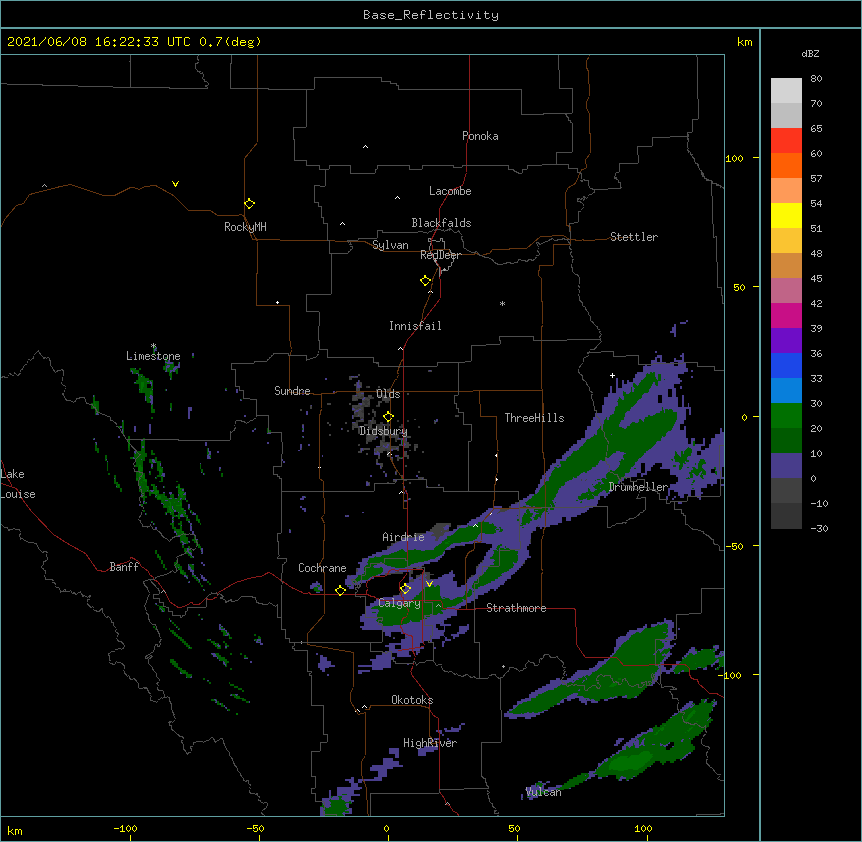862x842 pixels.
Task: Click the Sundre town label
Action: (292, 391)
